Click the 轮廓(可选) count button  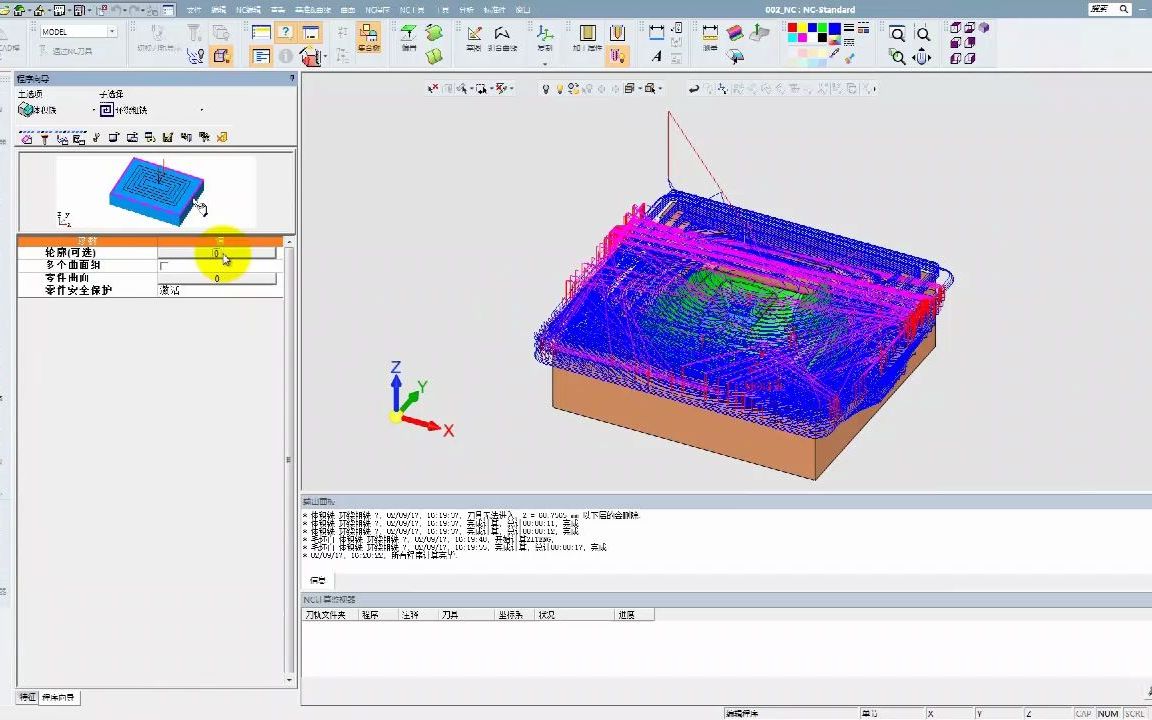pos(216,253)
